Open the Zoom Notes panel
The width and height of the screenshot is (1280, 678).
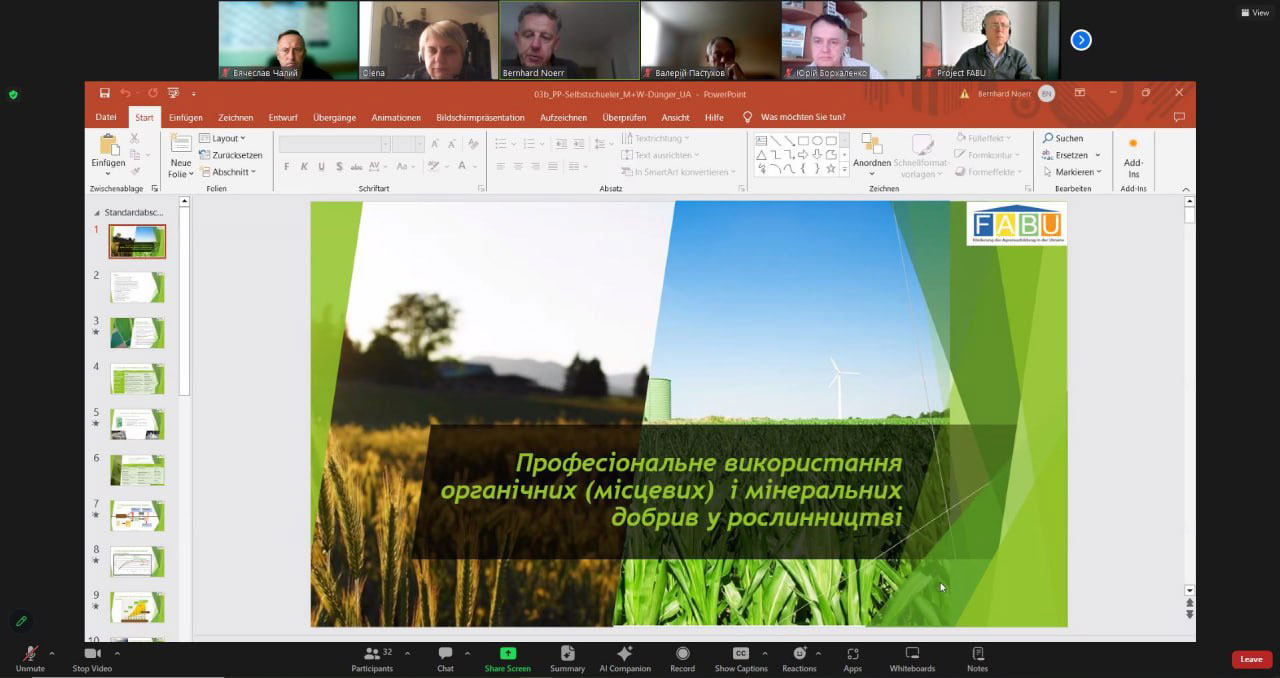977,658
